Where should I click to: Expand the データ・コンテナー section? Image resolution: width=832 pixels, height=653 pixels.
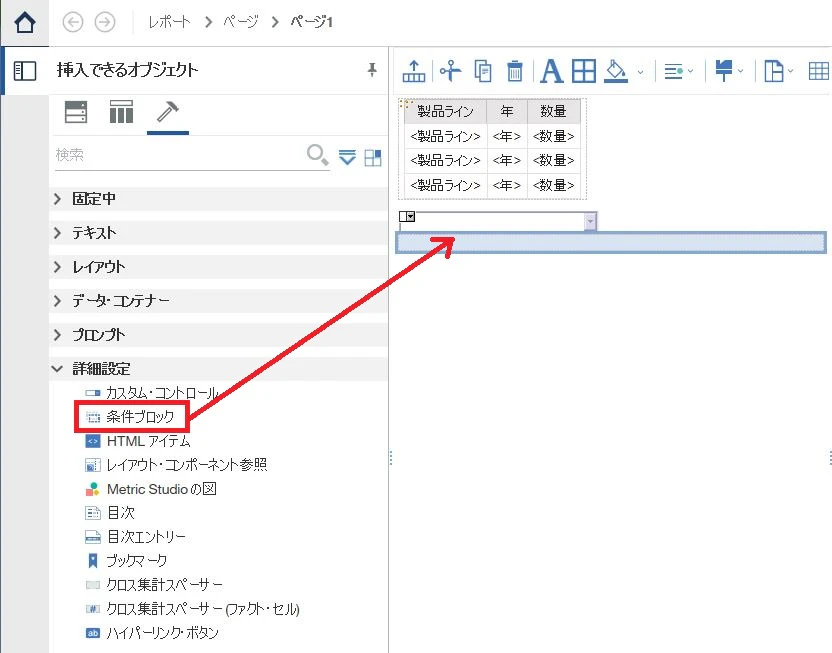(x=219, y=301)
